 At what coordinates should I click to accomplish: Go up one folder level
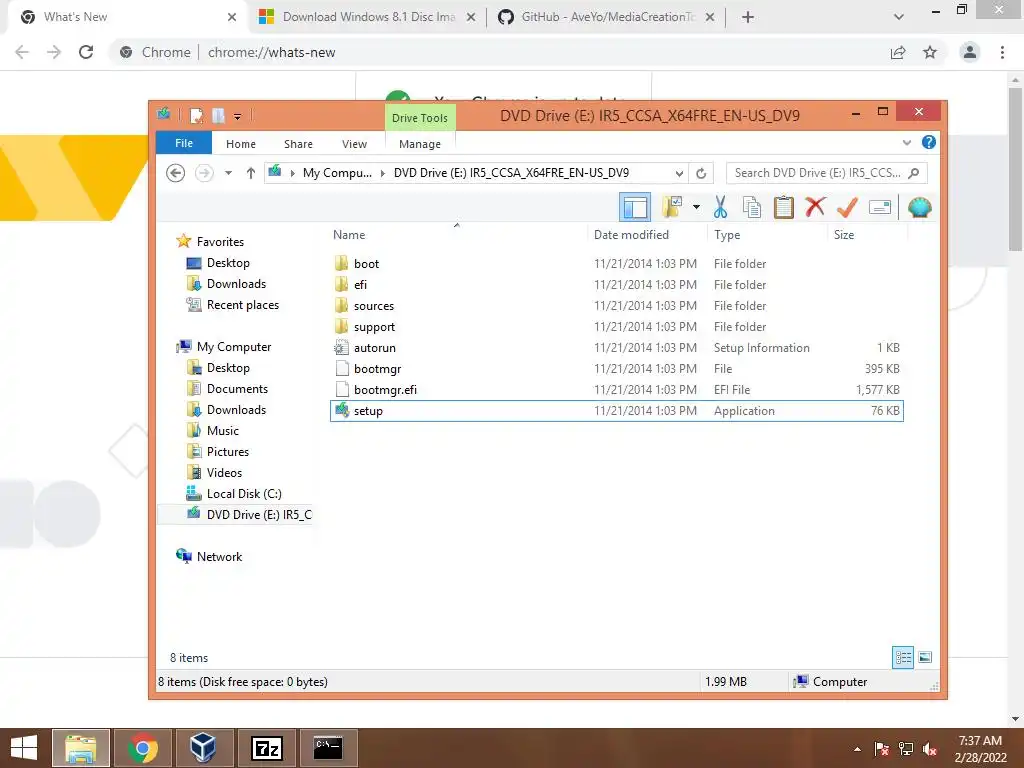click(x=251, y=173)
